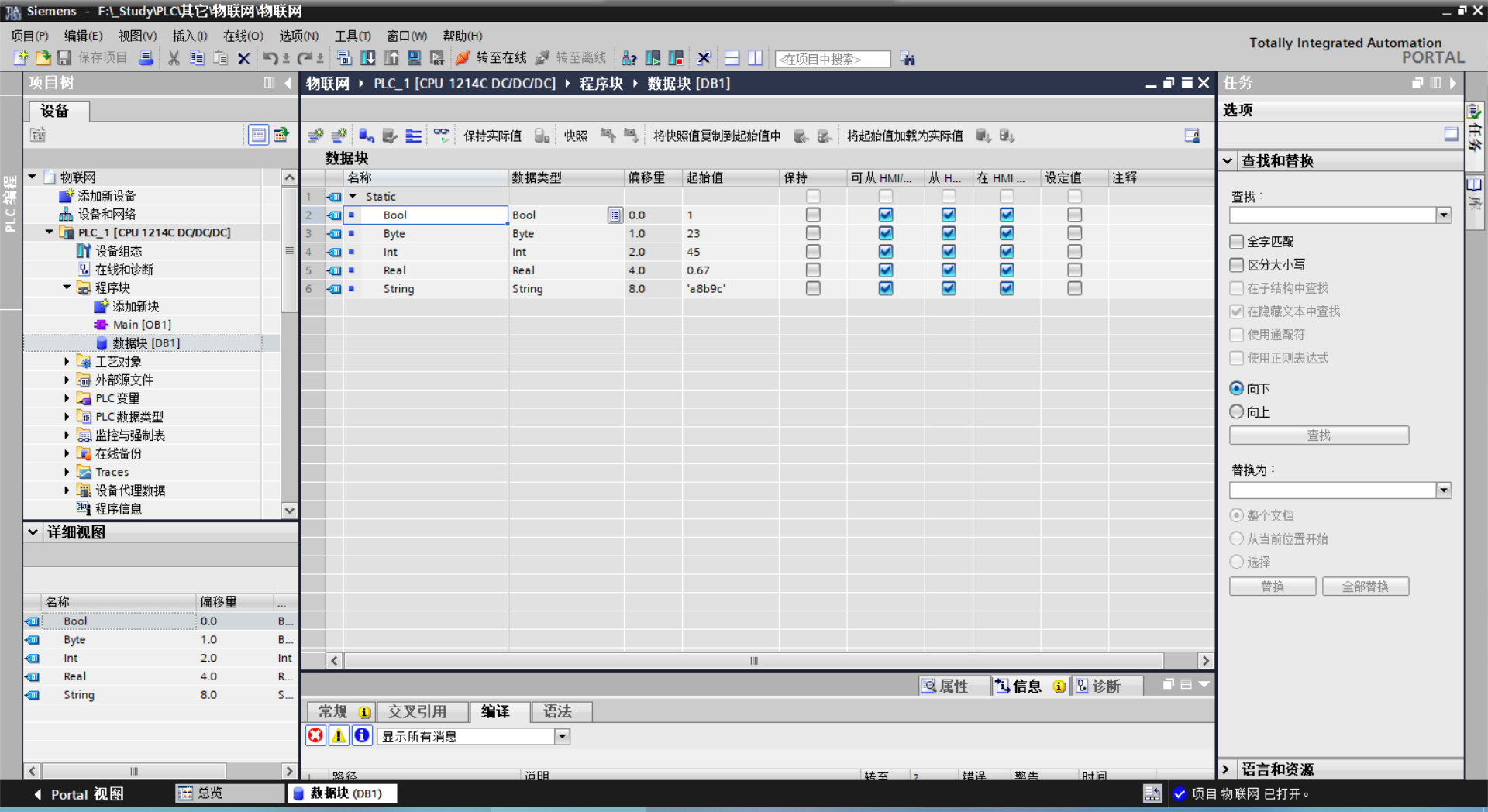Collapse the PLC_1 tree node
This screenshot has height=812, width=1488.
click(x=50, y=232)
